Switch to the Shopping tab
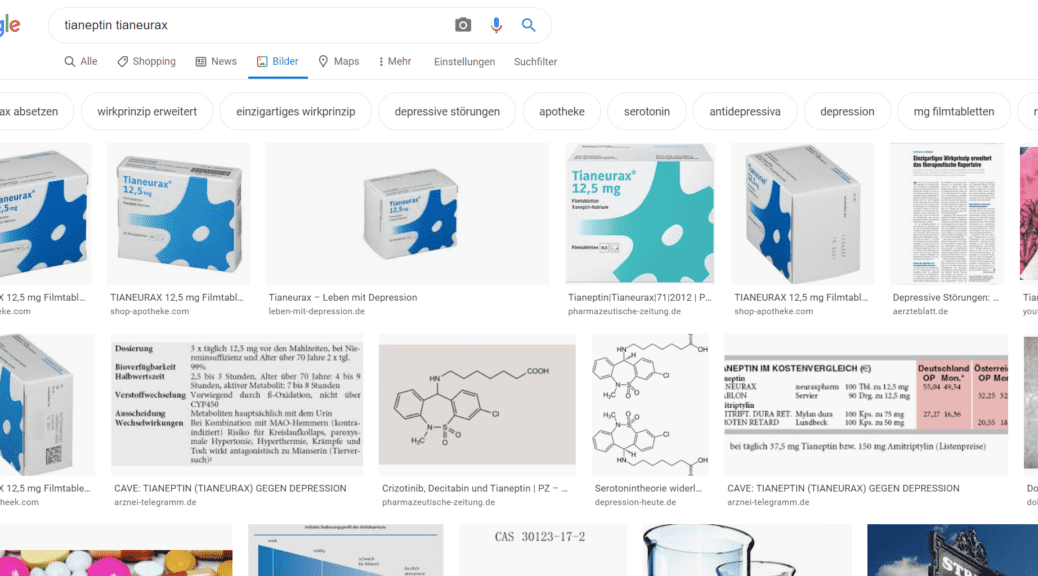Image resolution: width=1038 pixels, height=576 pixels. tap(146, 62)
